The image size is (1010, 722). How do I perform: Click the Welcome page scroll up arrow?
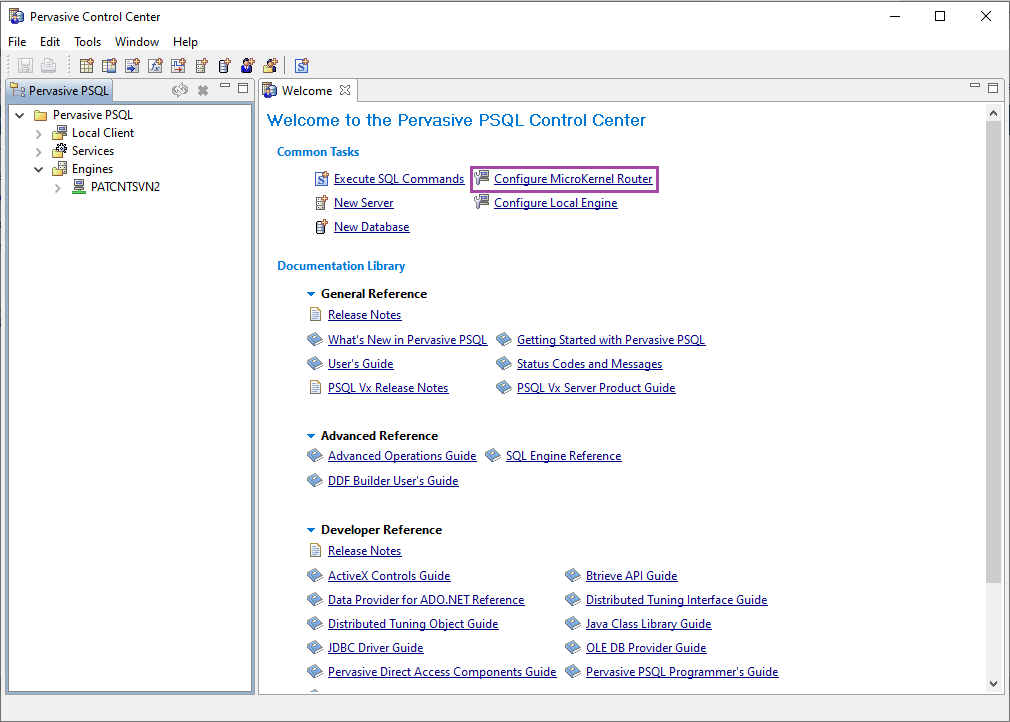pyautogui.click(x=993, y=113)
